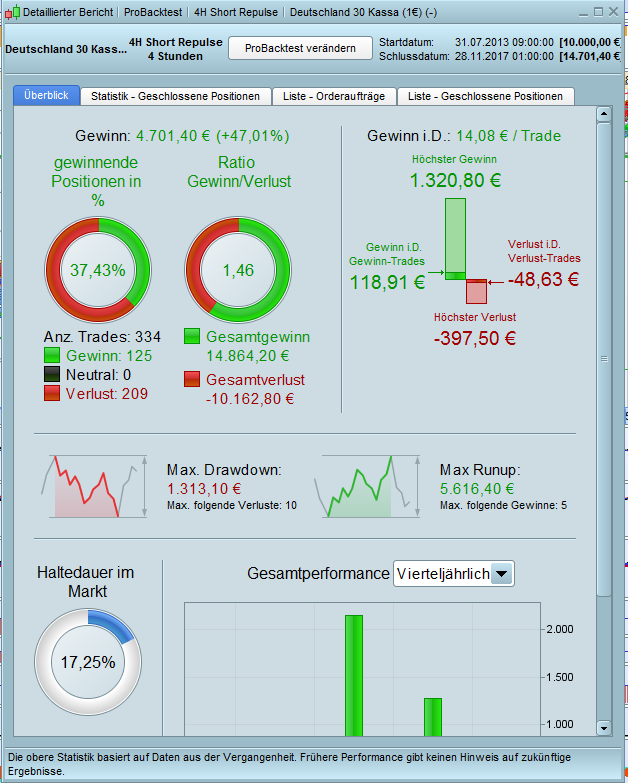The width and height of the screenshot is (628, 783).
Task: Click the value 4.701,40 € (+47,01%)
Action: [213, 136]
